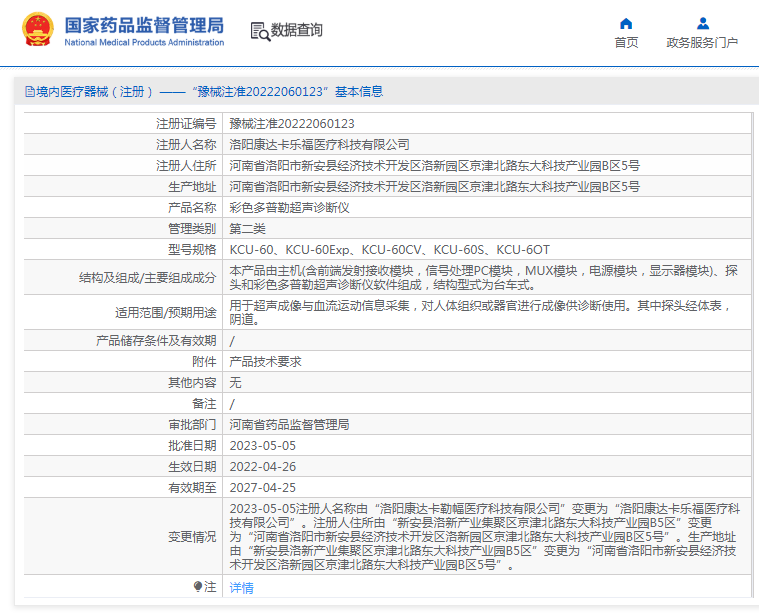
Task: Click the 审批部门 row label
Action: (x=192, y=425)
